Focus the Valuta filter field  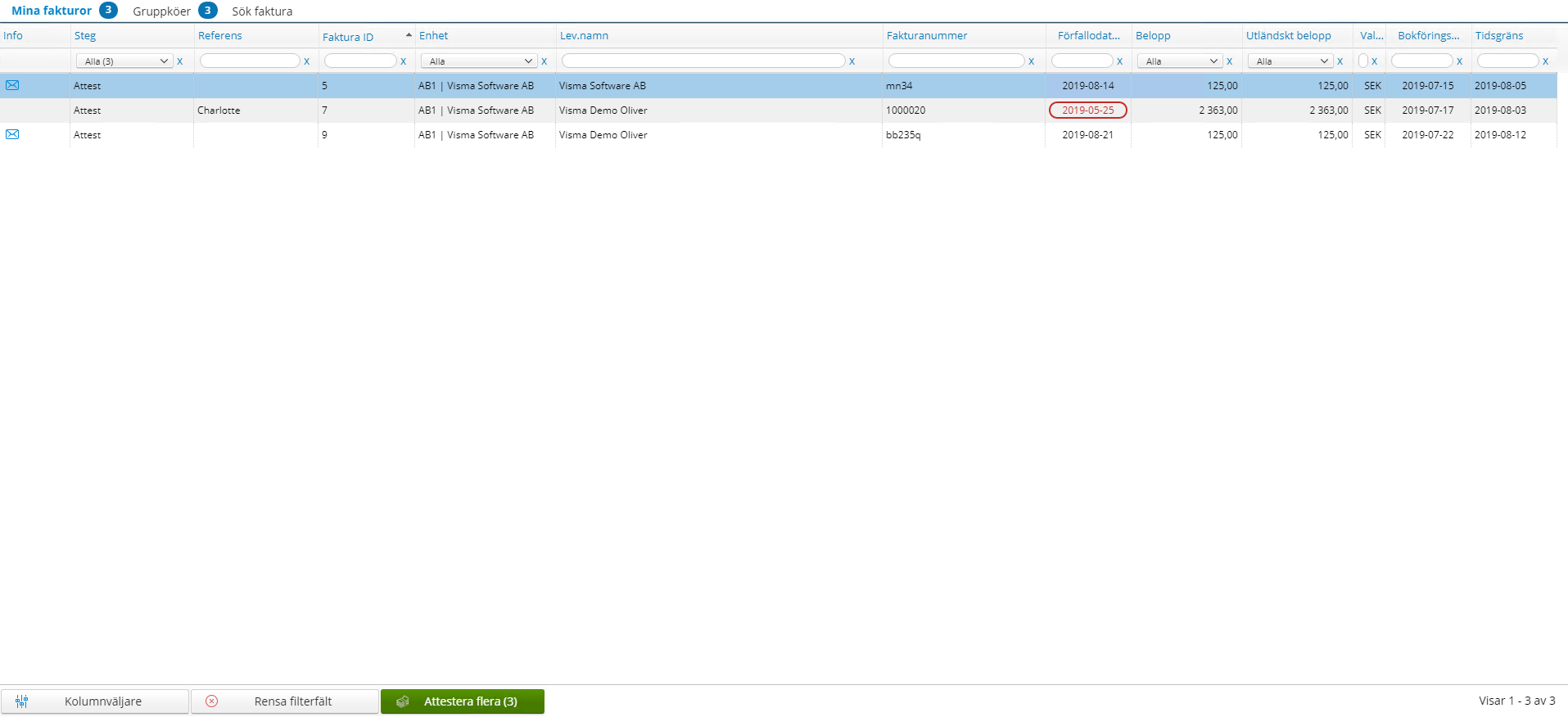(1363, 61)
